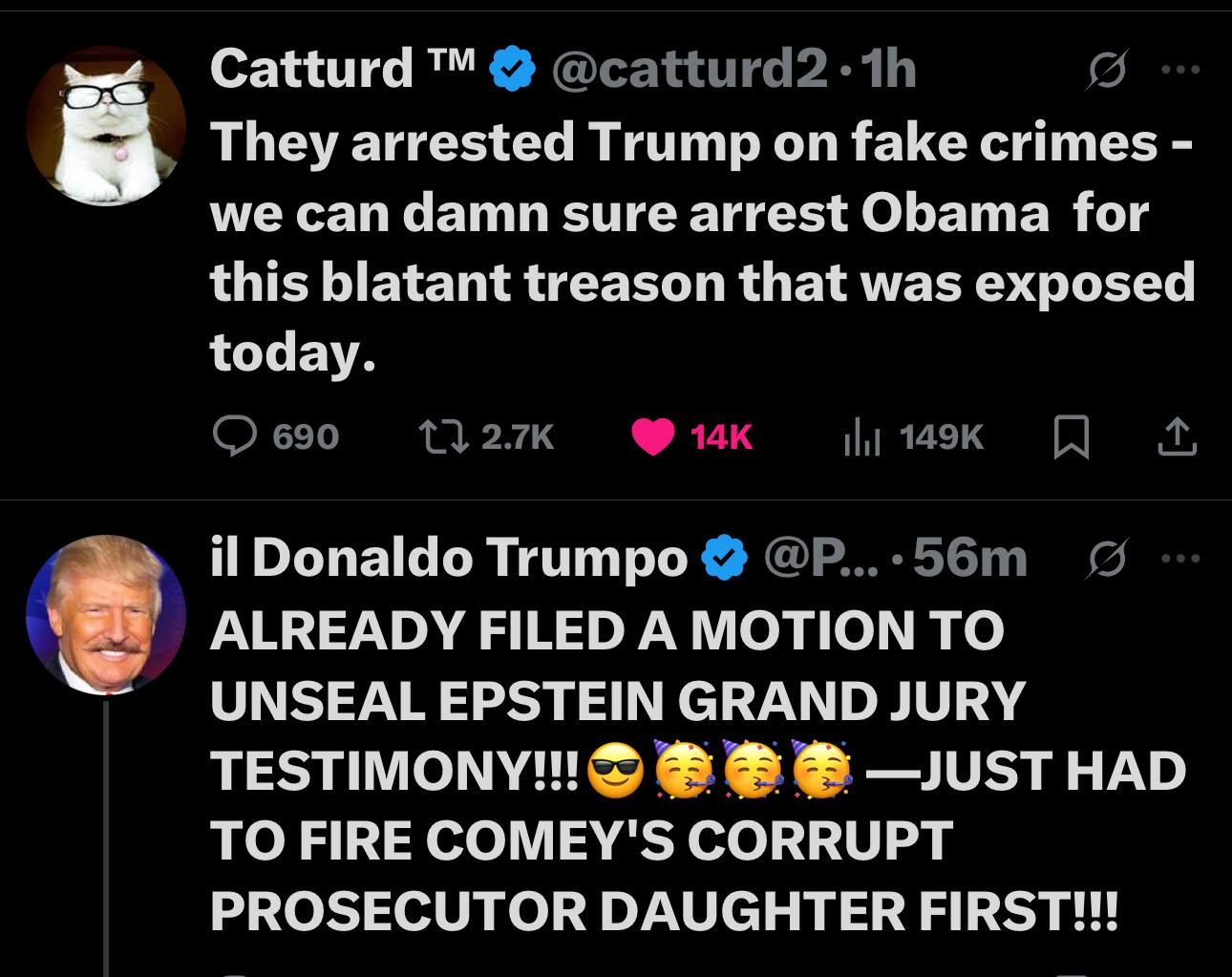Click the 1h timestamp on Catturd's tweet

[x=888, y=69]
